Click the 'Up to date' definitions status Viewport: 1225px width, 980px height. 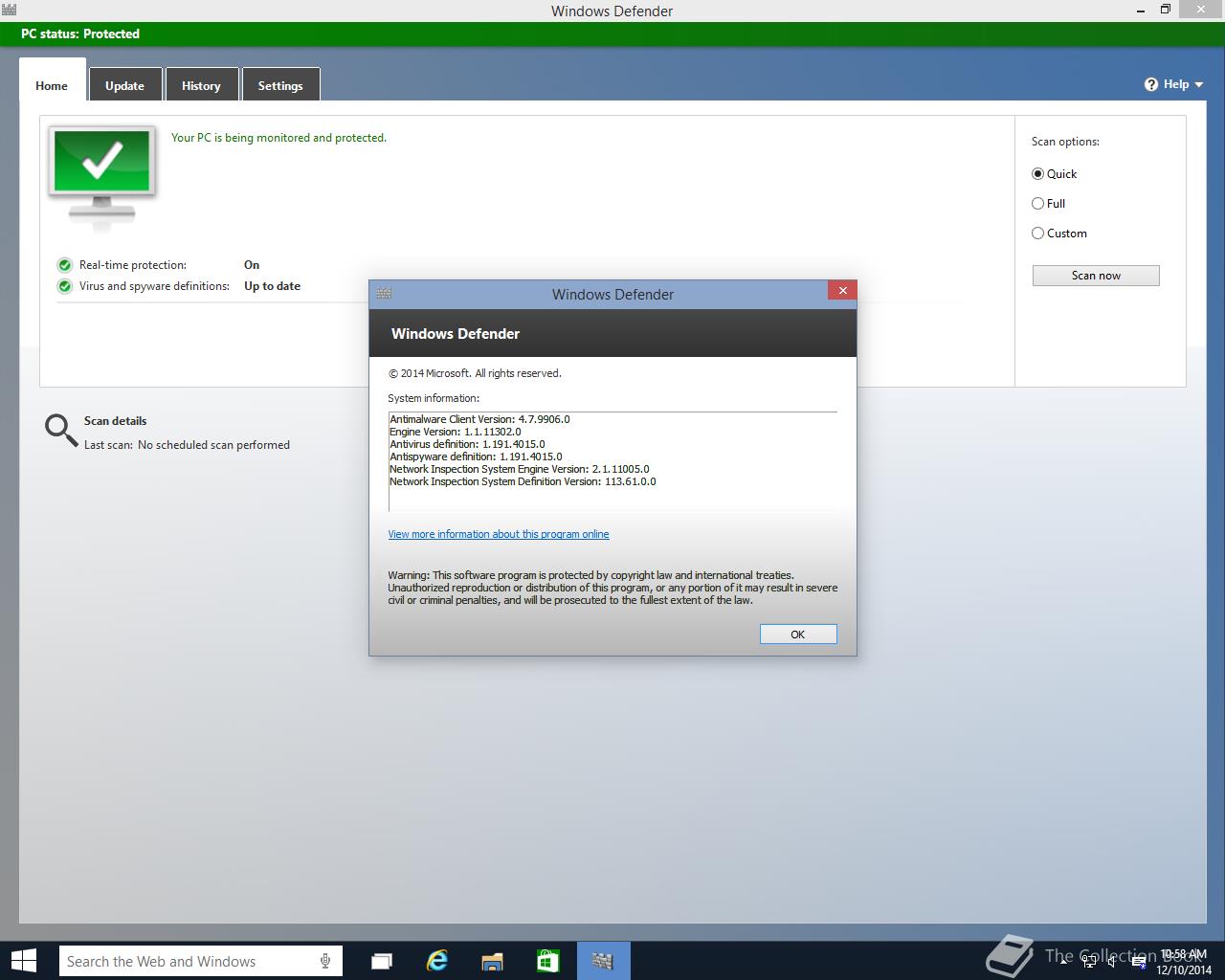tap(272, 286)
